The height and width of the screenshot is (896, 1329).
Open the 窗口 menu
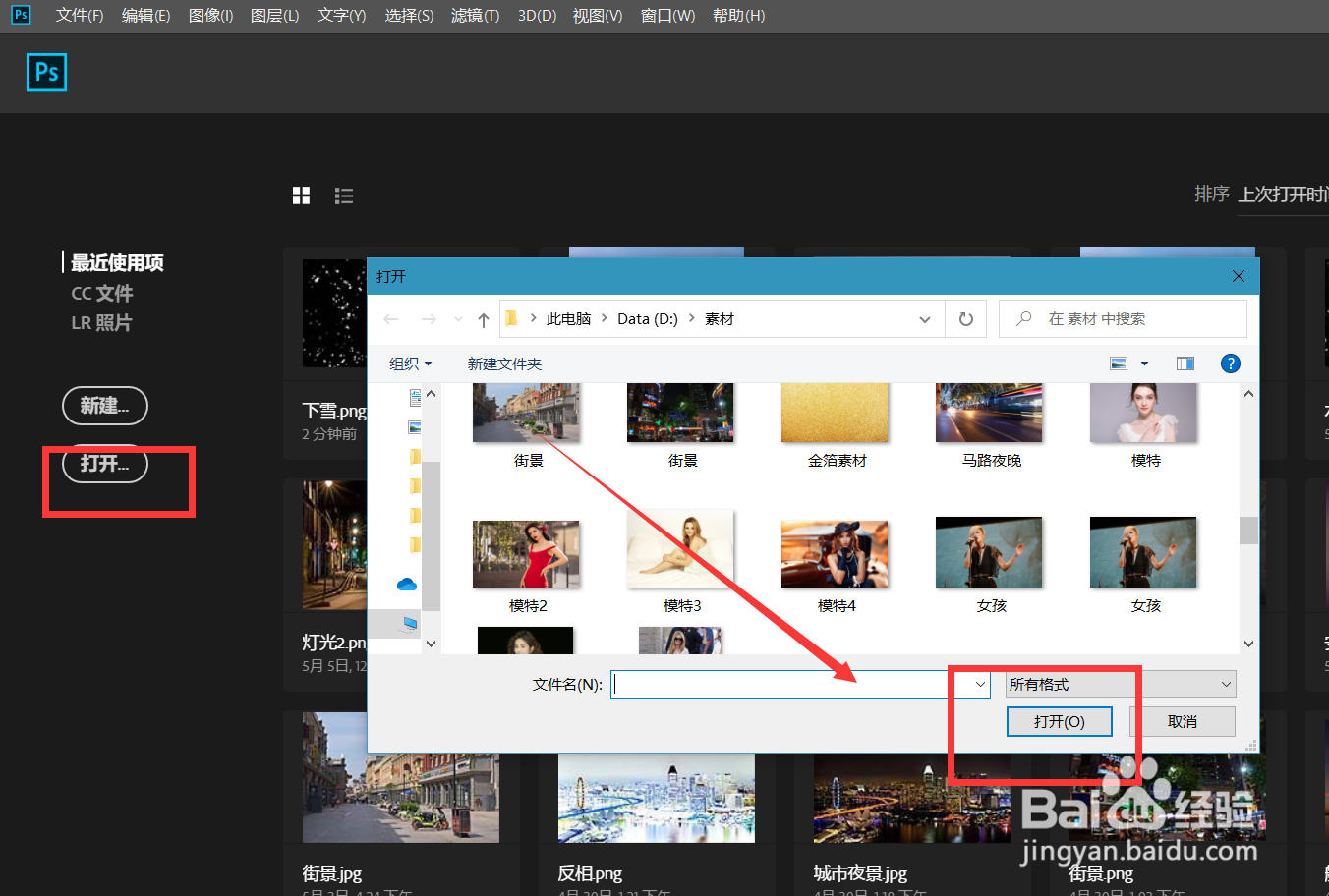coord(667,15)
